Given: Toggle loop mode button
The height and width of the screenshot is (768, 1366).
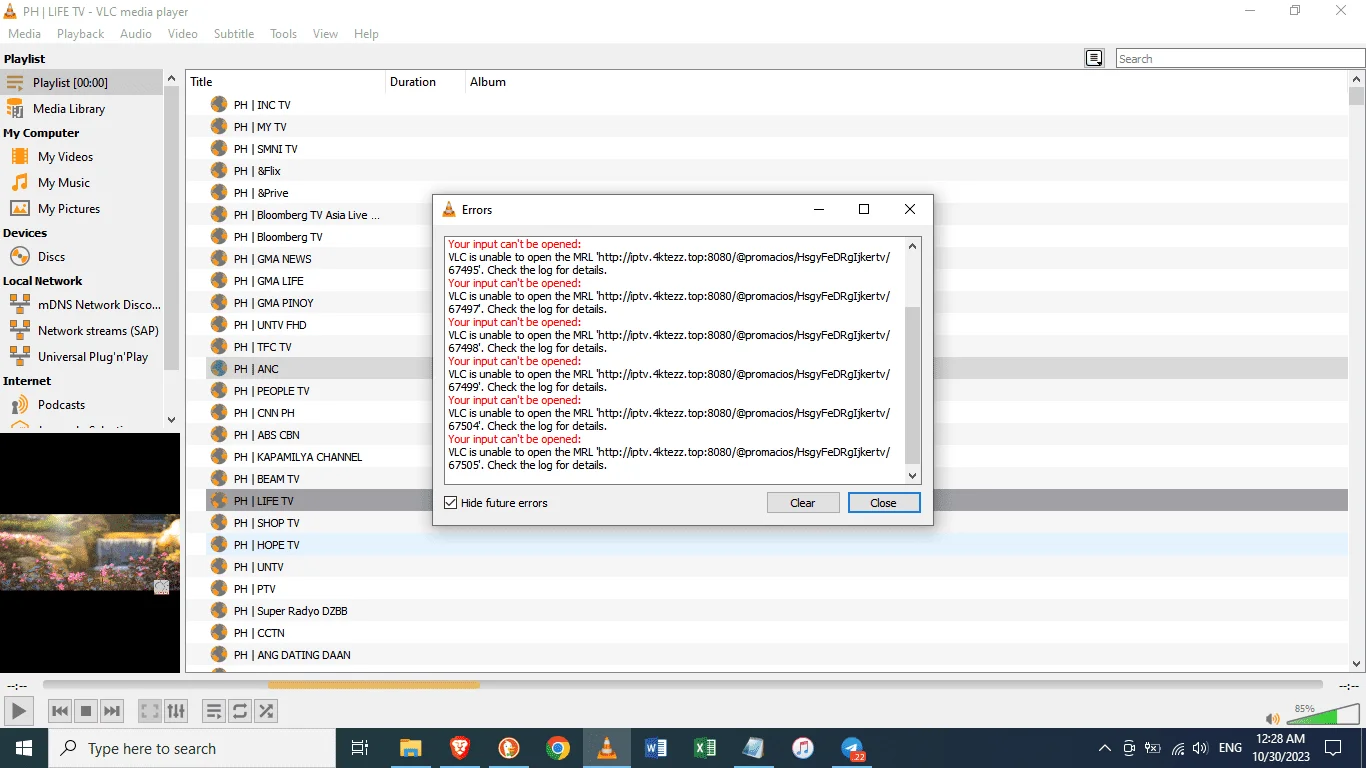Looking at the screenshot, I should click(x=240, y=711).
